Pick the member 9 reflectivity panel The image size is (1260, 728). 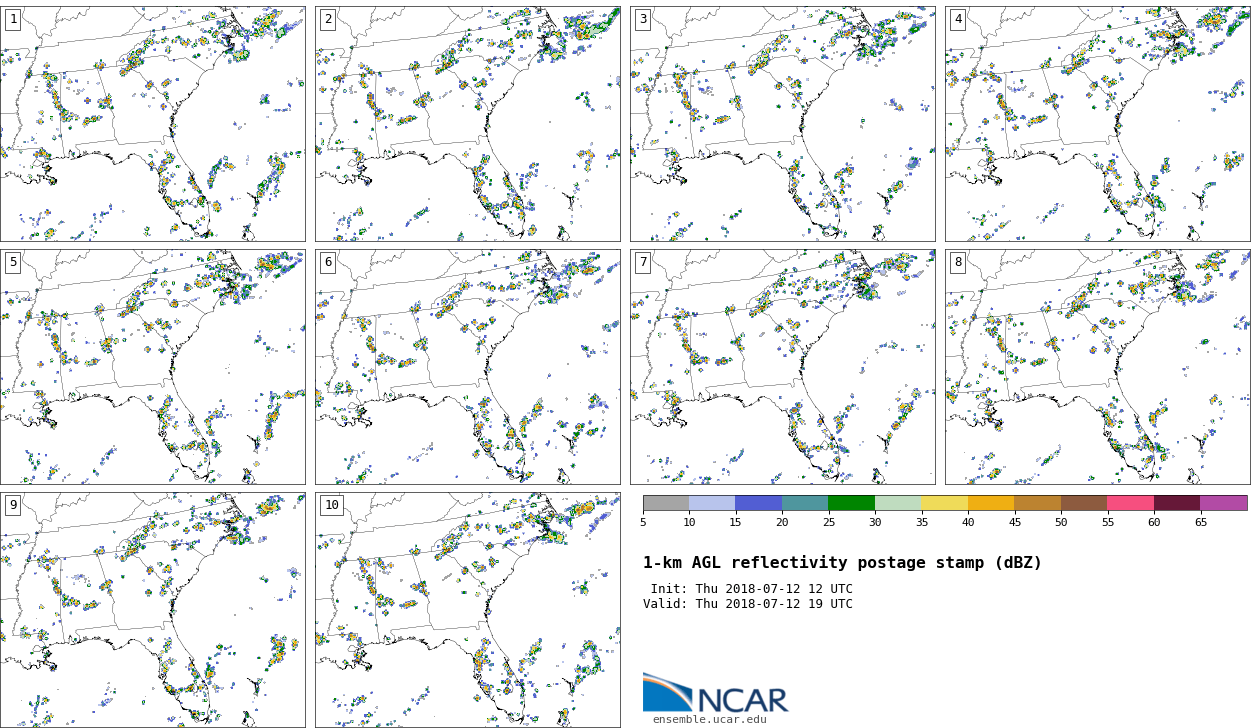(x=153, y=610)
